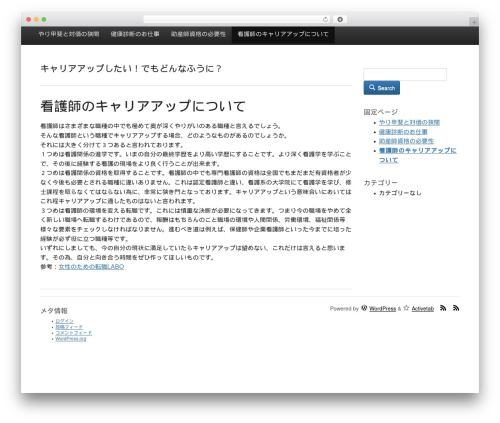Minimize the window with yellow button
This screenshot has height=423, width=500.
tap(36, 19)
